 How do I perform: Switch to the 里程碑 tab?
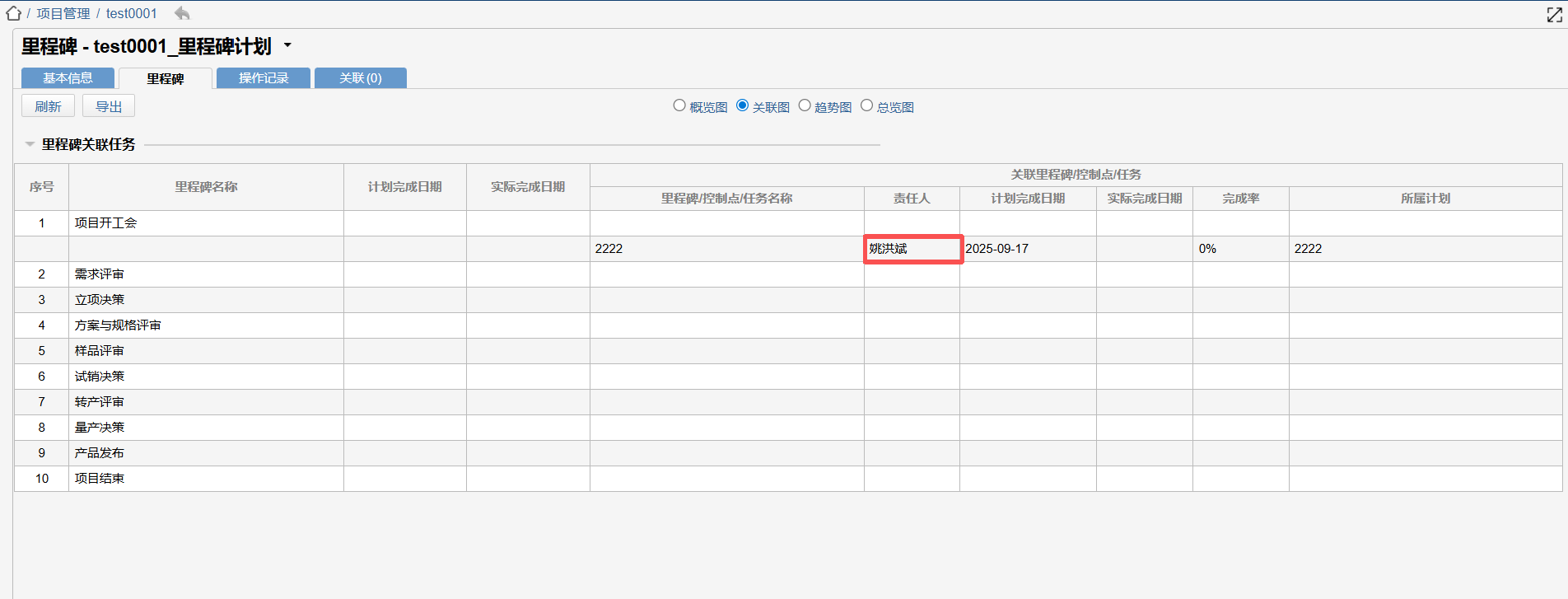[166, 78]
